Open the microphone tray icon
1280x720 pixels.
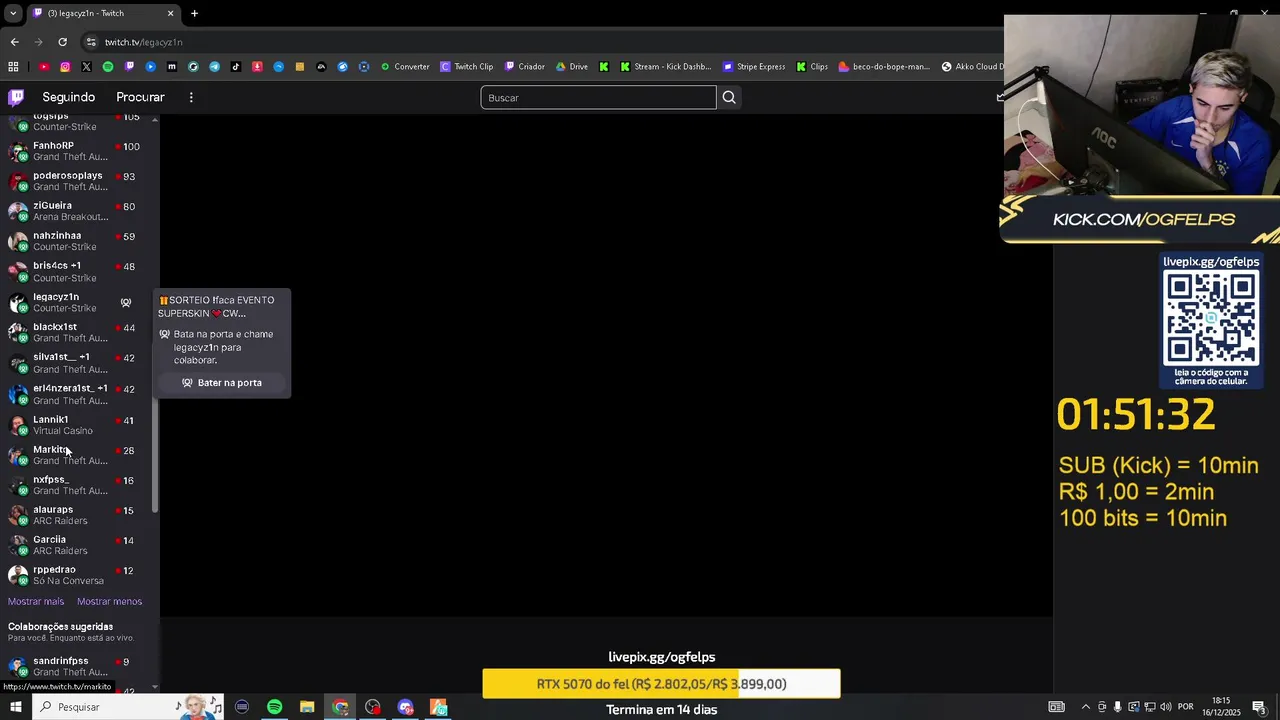[x=1118, y=707]
